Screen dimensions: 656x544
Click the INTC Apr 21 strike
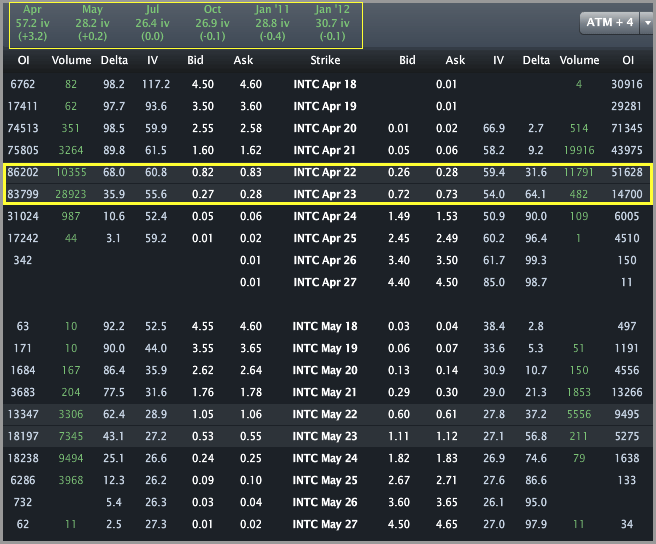point(325,150)
